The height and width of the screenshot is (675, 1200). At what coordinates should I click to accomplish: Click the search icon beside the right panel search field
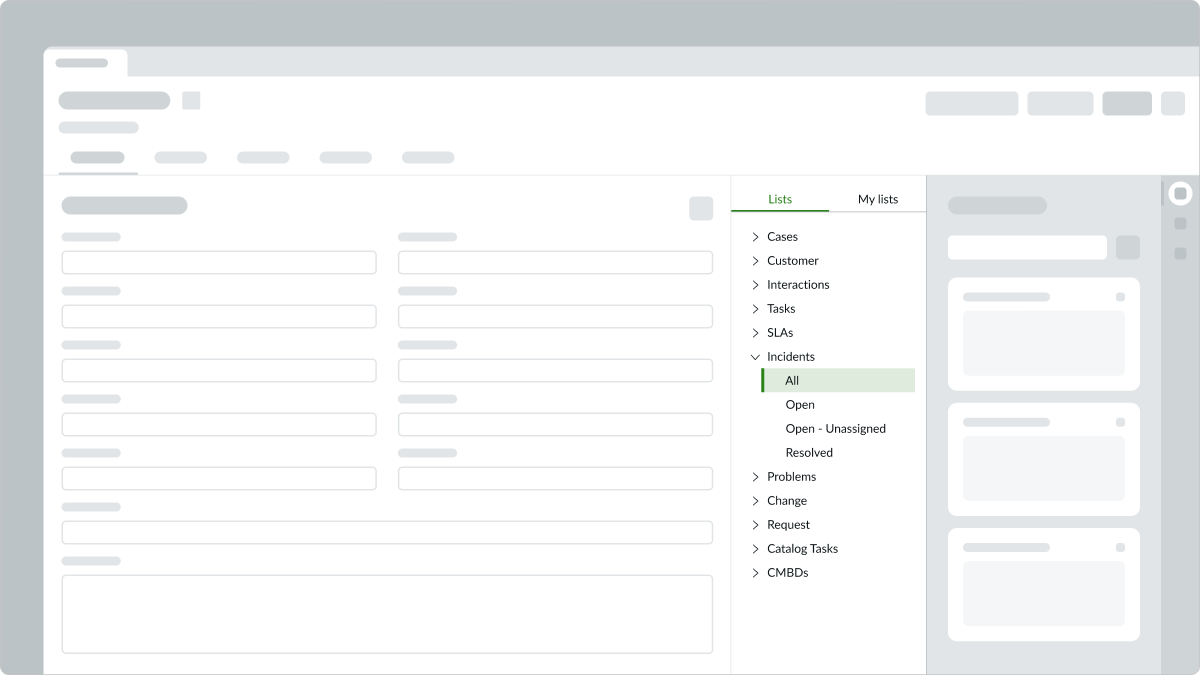[1128, 247]
